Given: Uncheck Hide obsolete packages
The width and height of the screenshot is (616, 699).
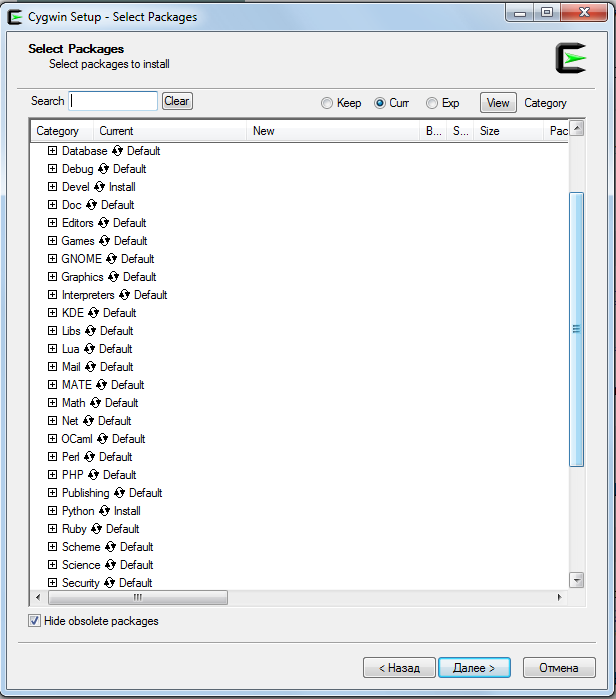Looking at the screenshot, I should [x=34, y=621].
